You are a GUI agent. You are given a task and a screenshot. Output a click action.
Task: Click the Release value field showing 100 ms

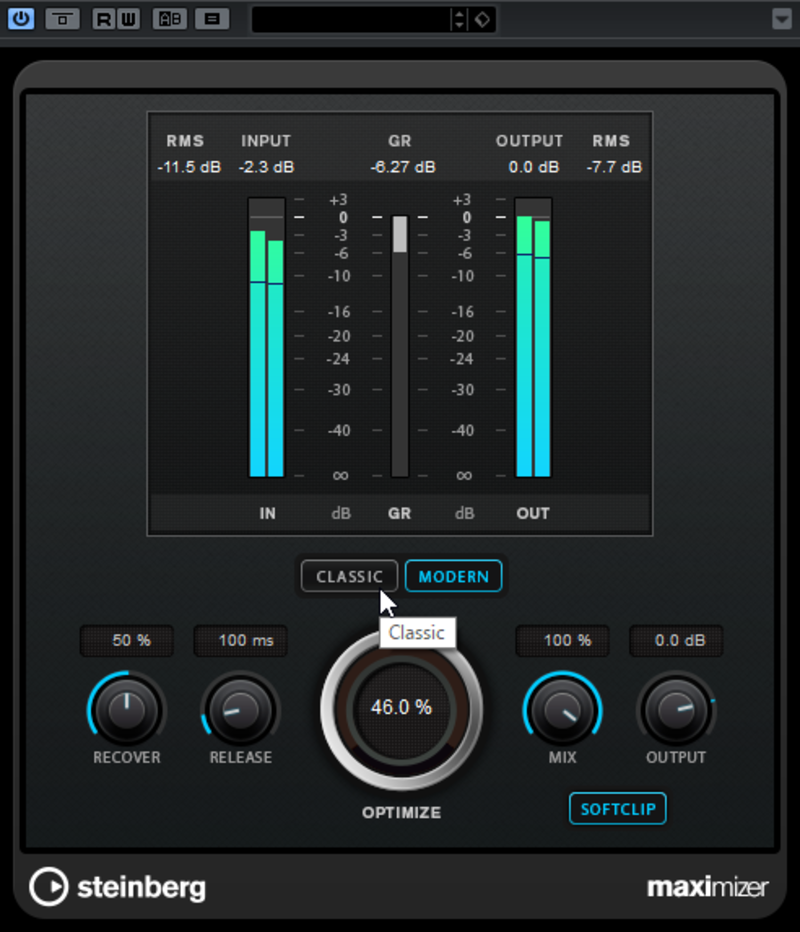point(241,640)
